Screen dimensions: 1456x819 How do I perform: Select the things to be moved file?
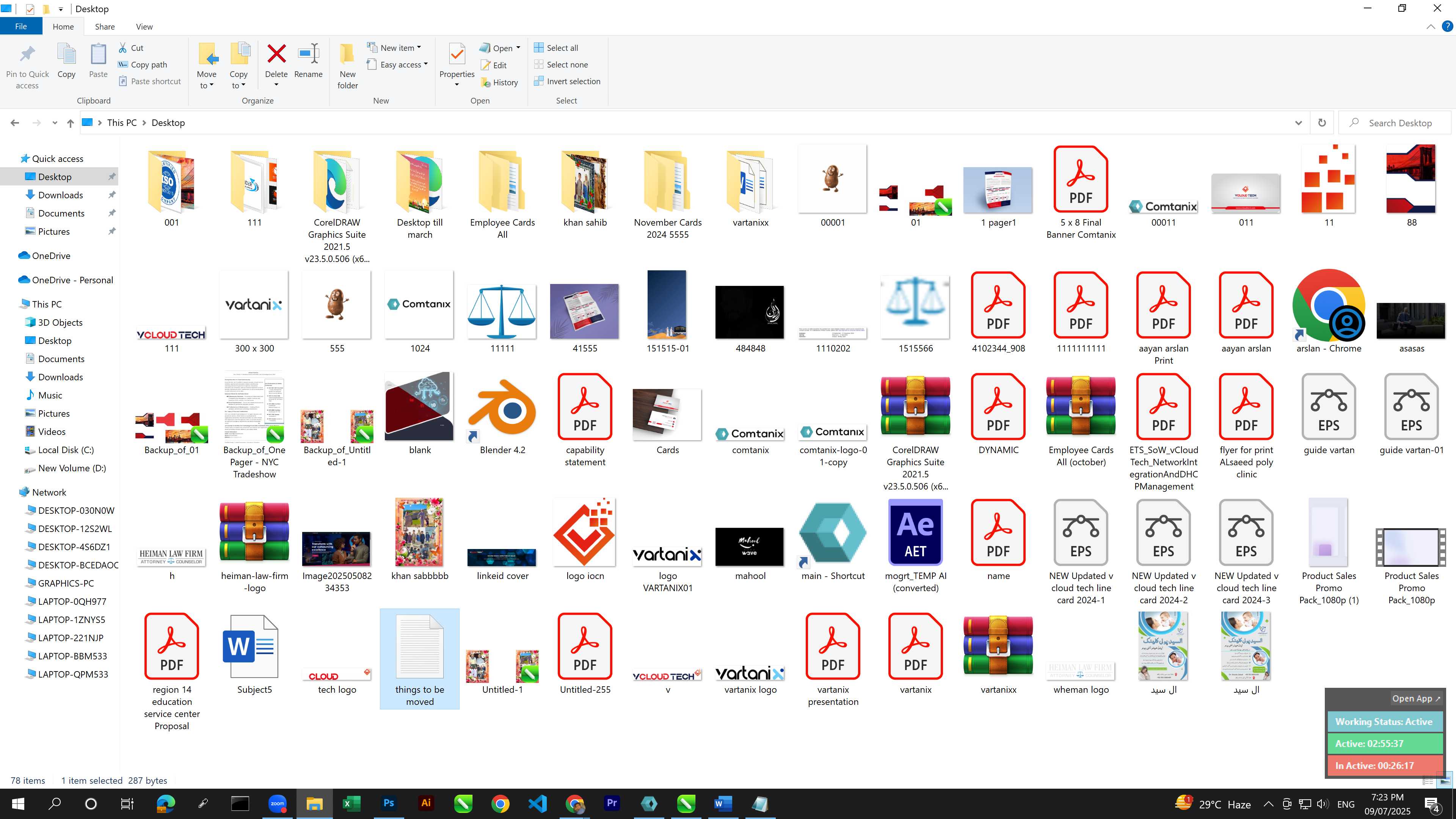419,659
